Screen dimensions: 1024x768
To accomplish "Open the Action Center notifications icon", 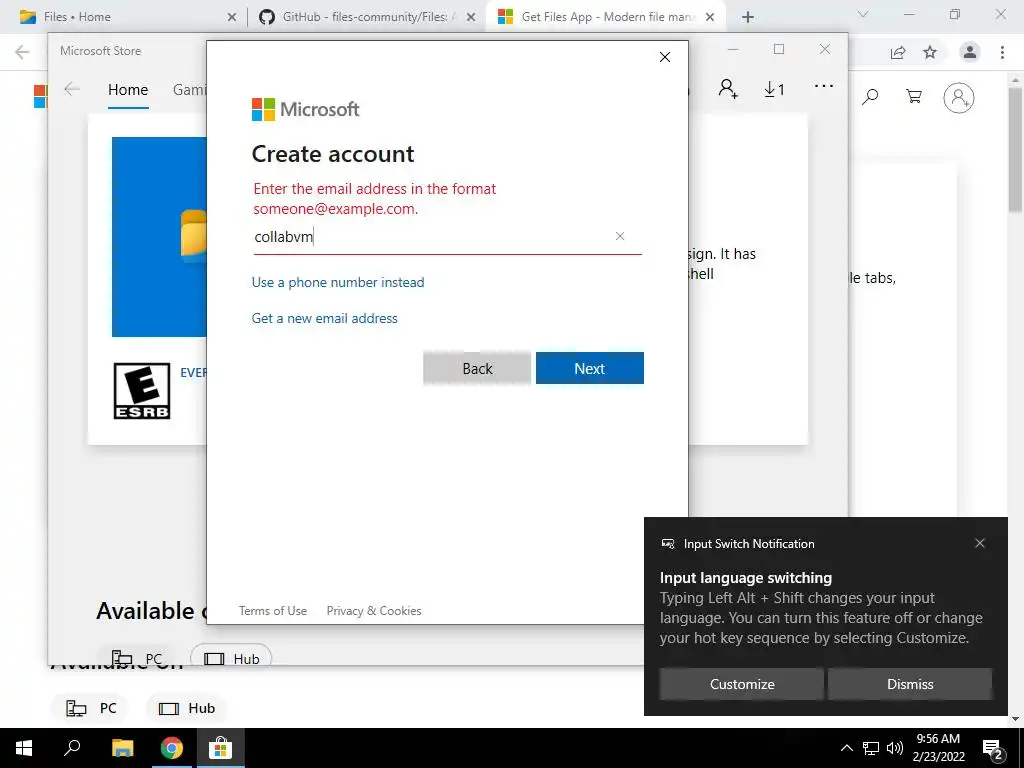I will (x=993, y=749).
